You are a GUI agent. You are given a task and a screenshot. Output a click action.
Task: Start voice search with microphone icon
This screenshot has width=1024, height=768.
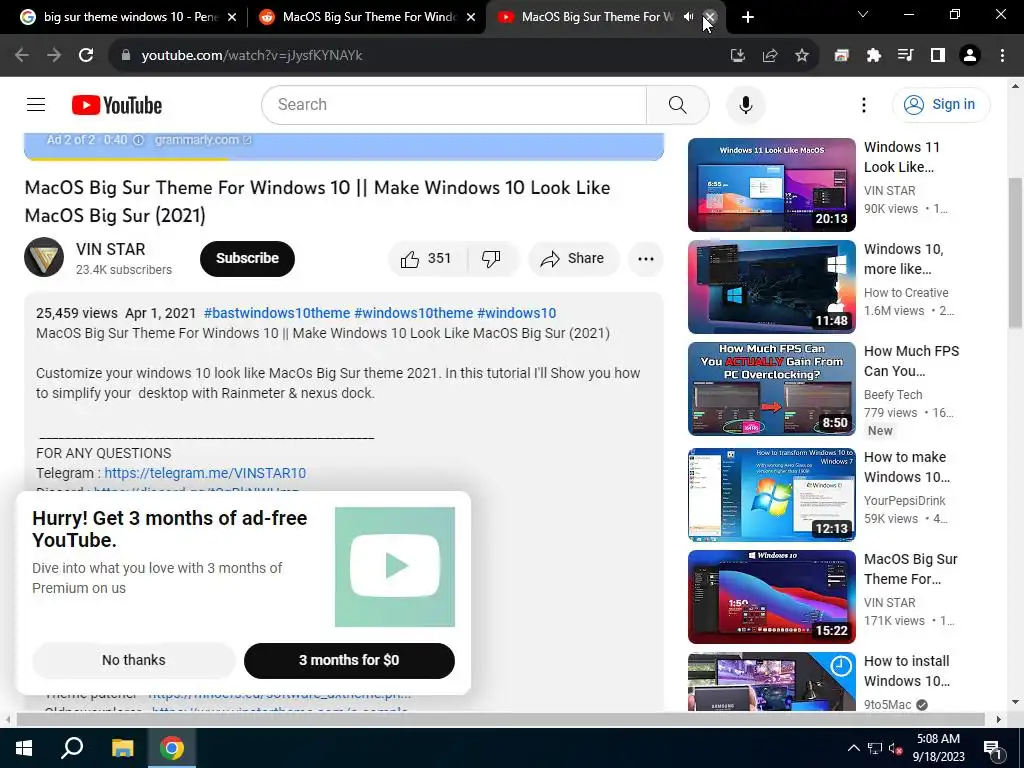745,104
